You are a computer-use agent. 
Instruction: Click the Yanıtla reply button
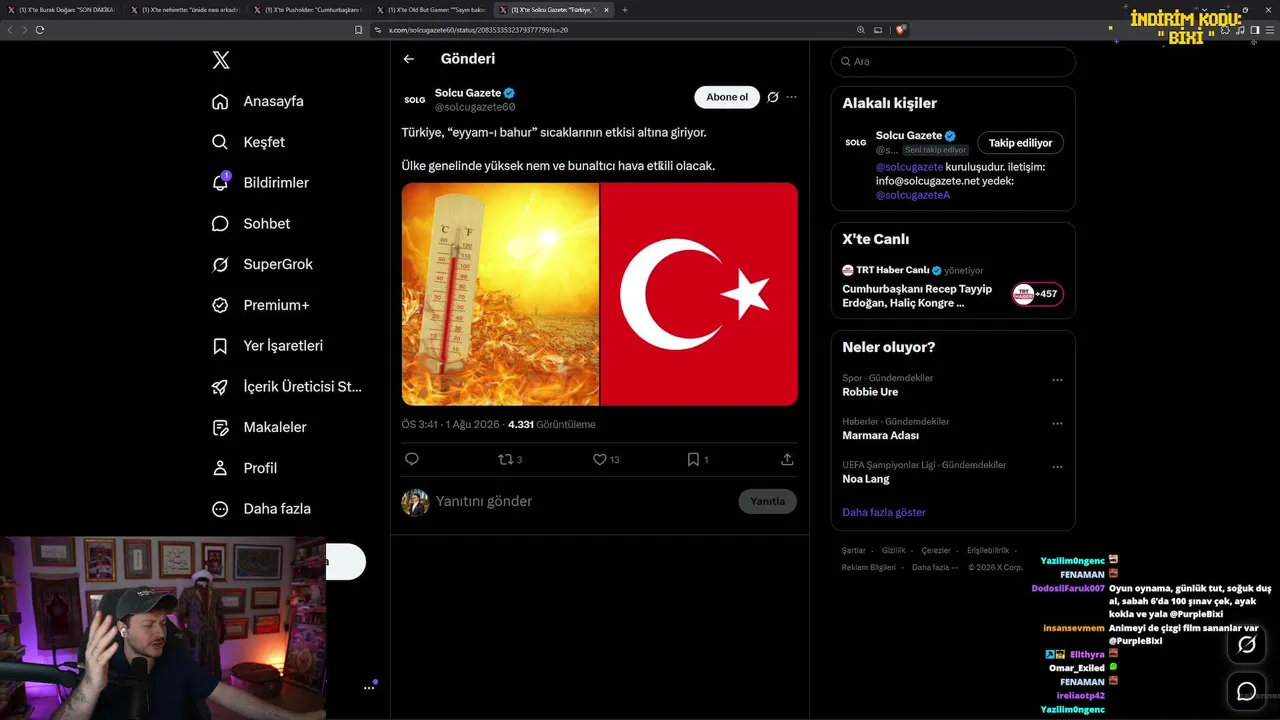[x=768, y=501]
